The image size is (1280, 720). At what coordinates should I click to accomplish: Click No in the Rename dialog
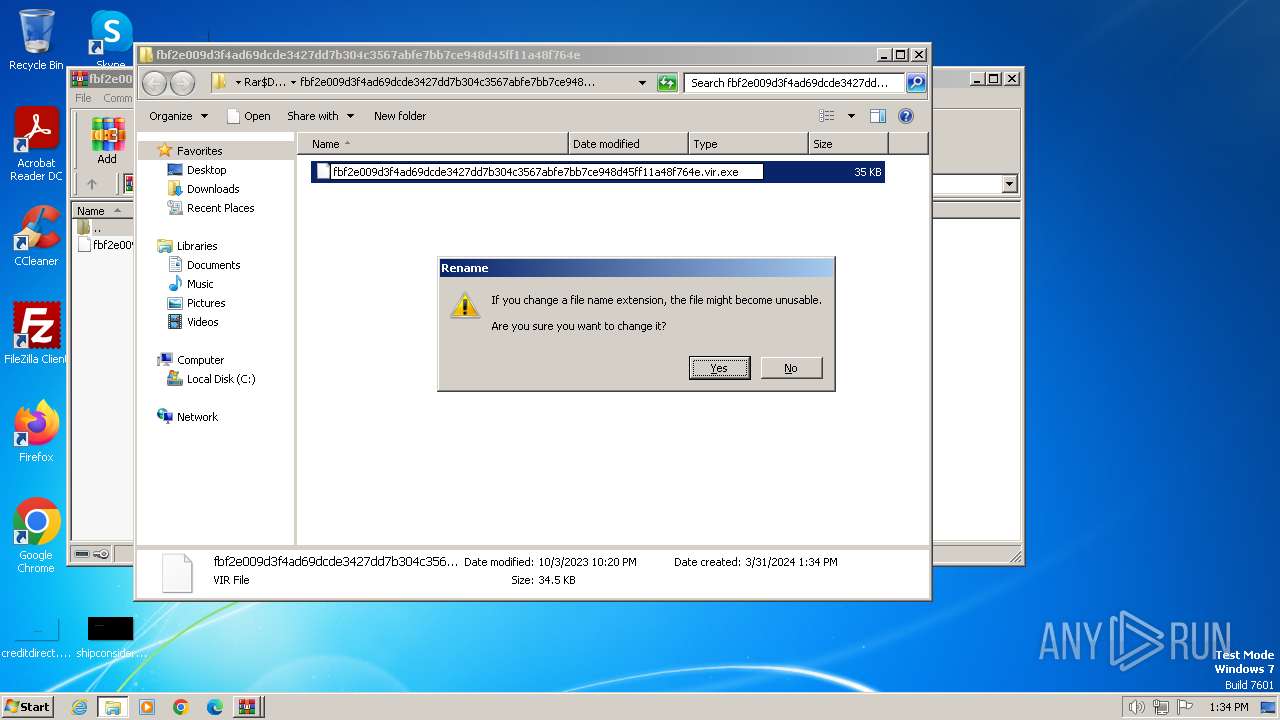coord(791,368)
